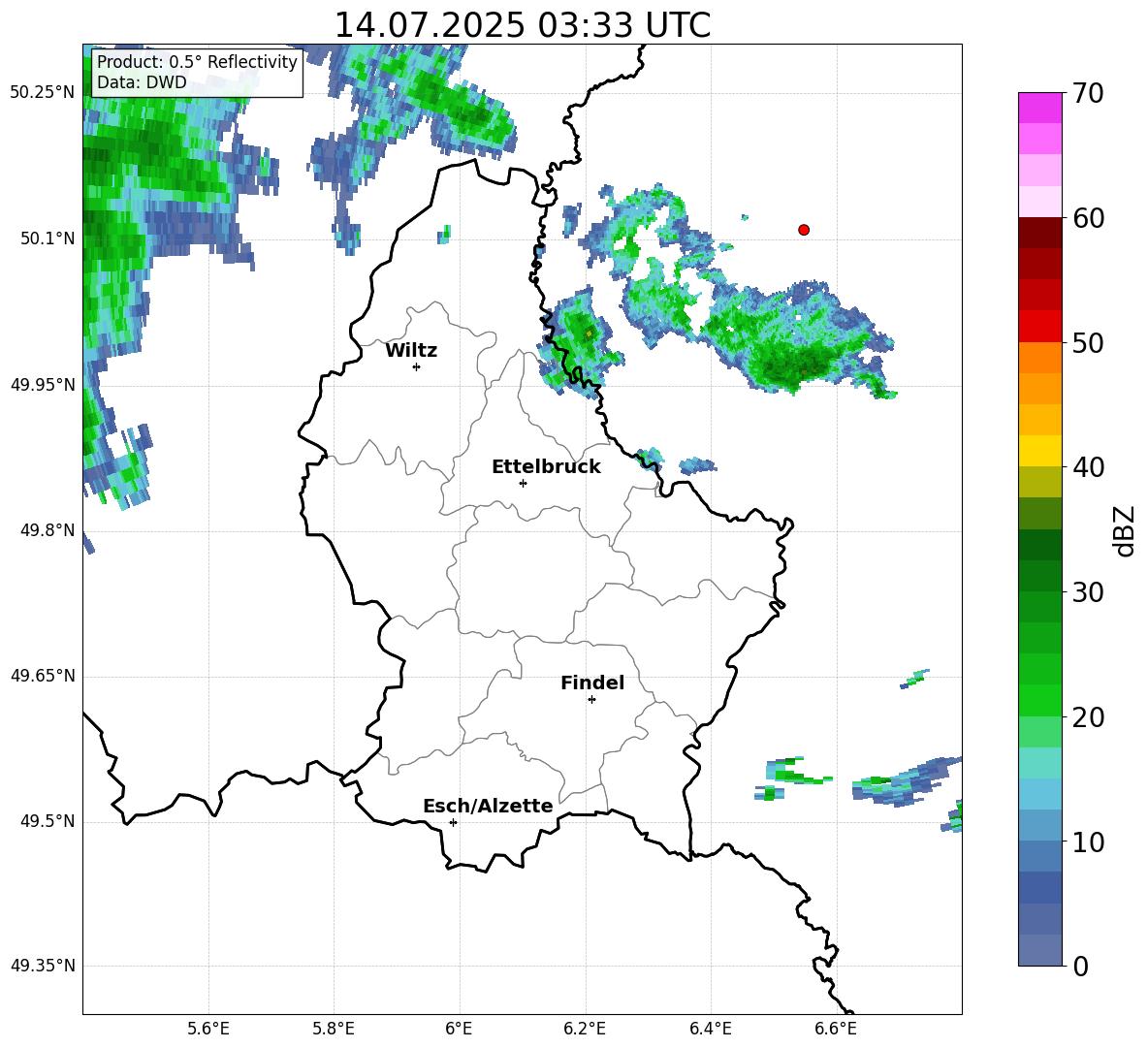
Task: Click the Findel station cross marker
Action: click(x=591, y=700)
